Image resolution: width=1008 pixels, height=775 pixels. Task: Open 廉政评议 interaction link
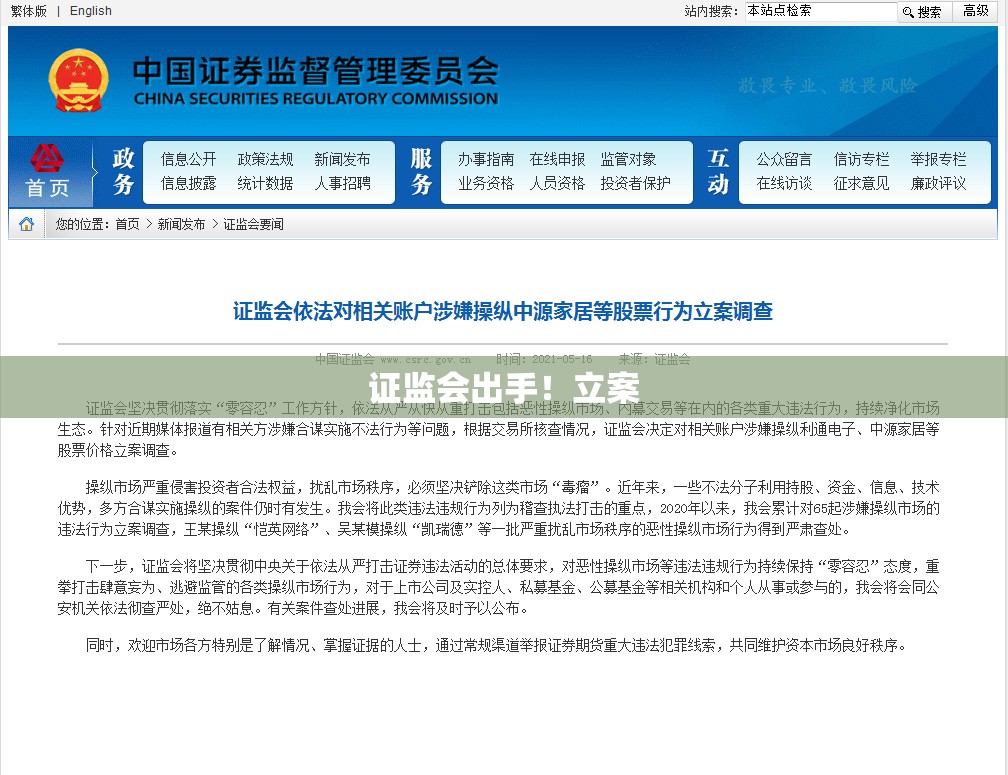(938, 183)
